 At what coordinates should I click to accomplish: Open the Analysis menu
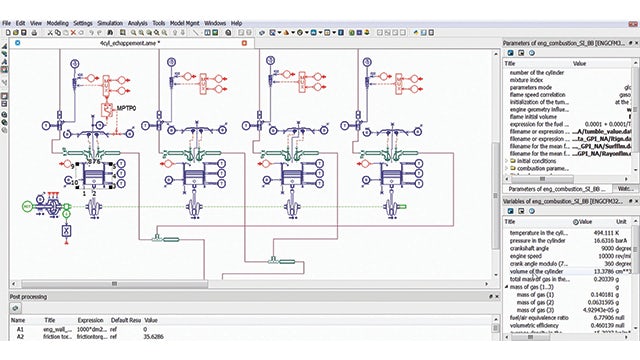[x=138, y=23]
